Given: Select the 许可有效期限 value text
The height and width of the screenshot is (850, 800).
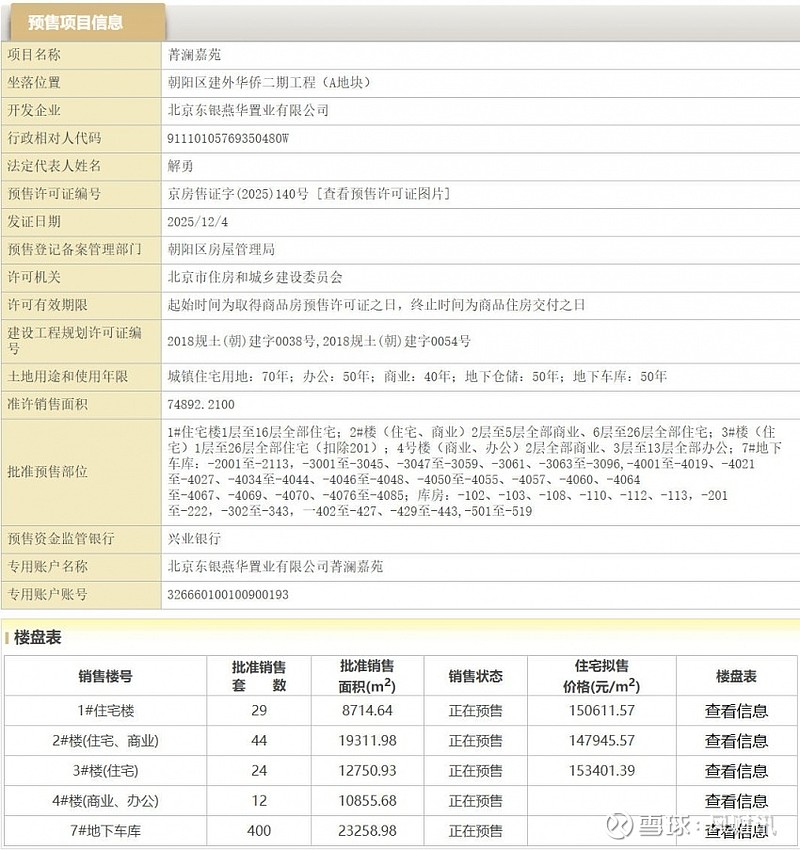Looking at the screenshot, I should coord(376,305).
